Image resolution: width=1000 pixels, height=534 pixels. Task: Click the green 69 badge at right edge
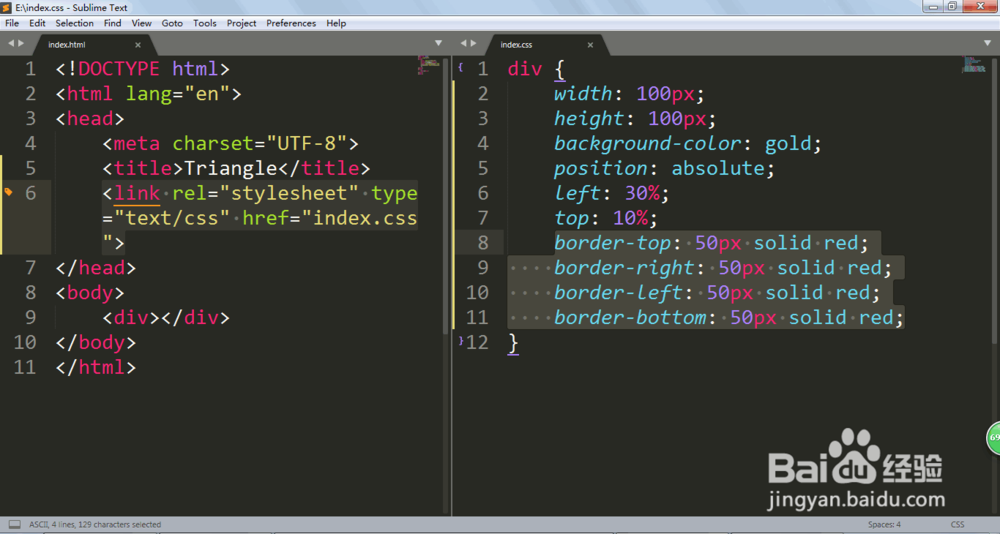click(x=993, y=438)
